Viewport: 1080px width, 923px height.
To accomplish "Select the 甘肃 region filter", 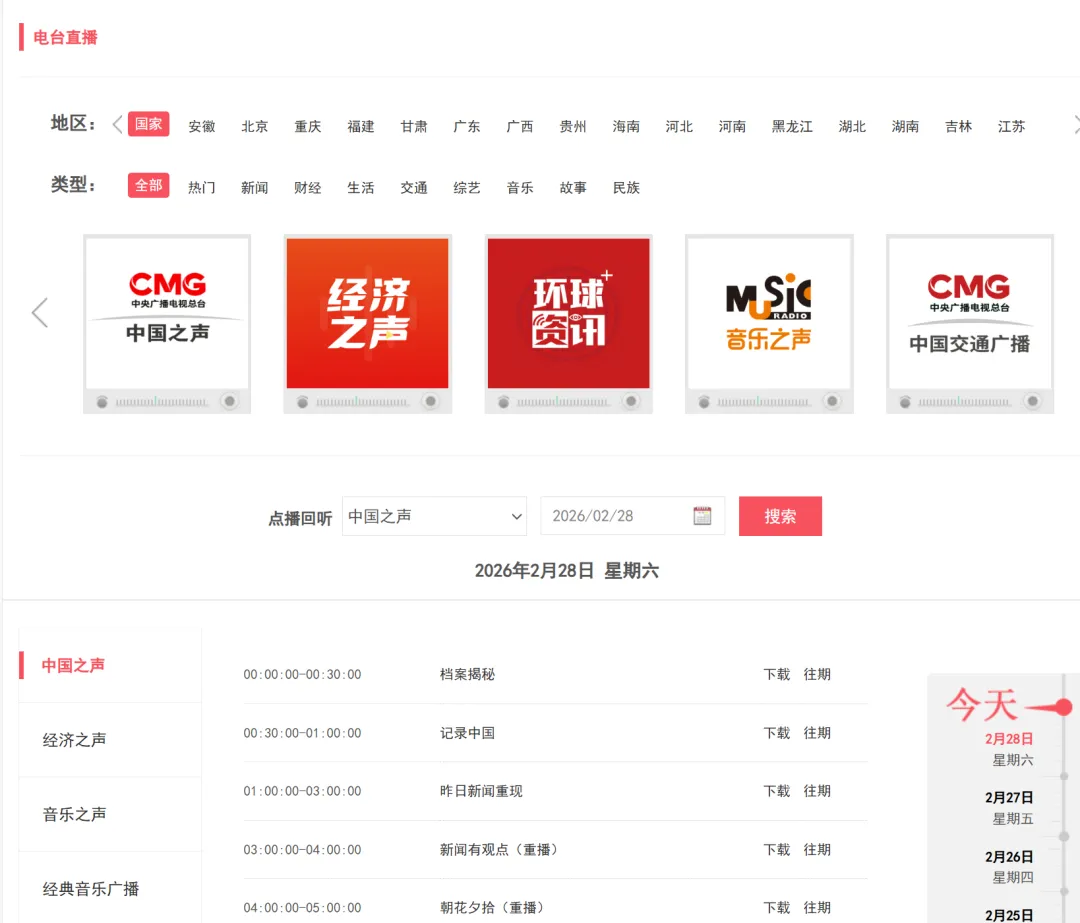I will (414, 126).
